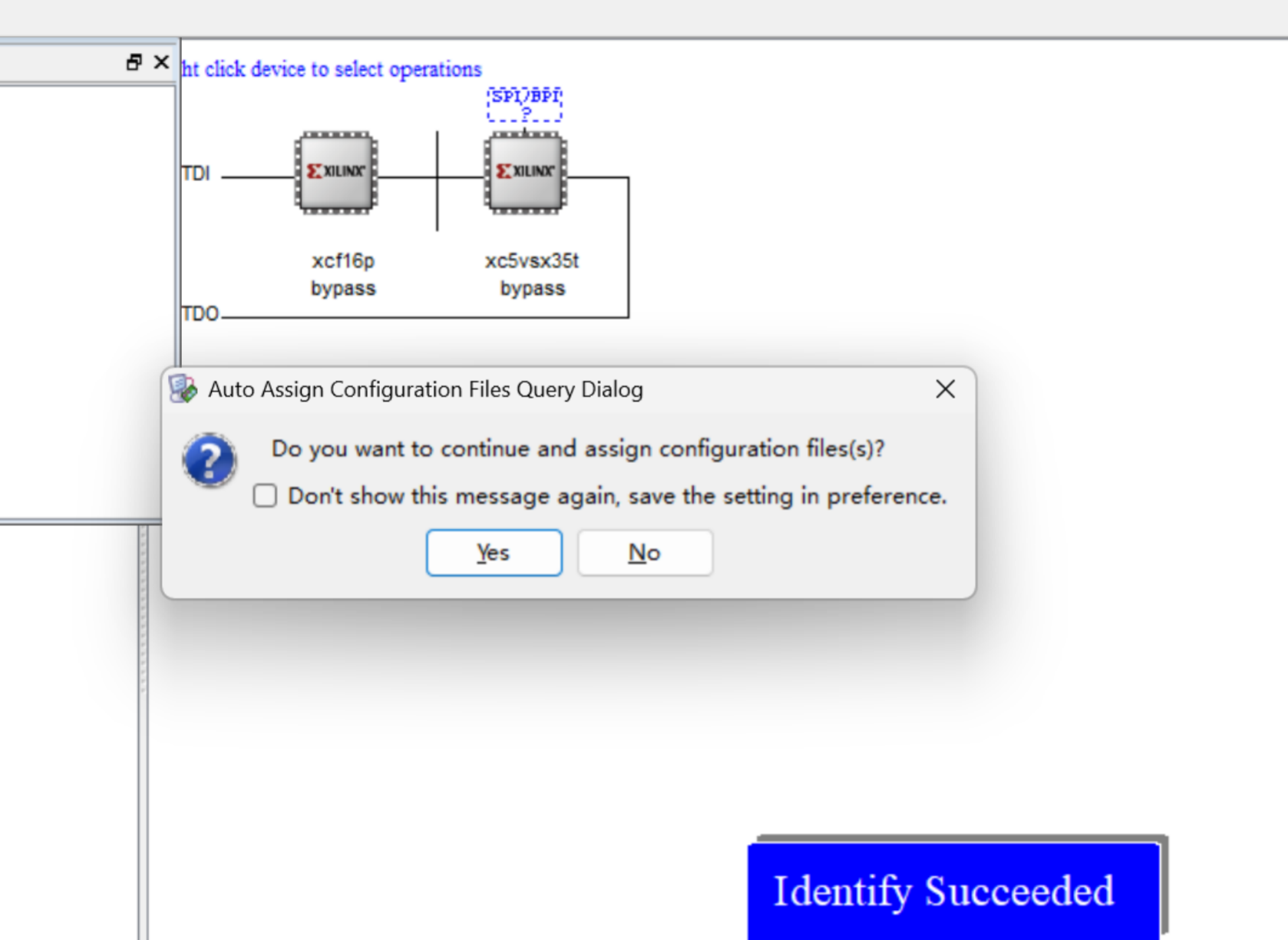This screenshot has height=940, width=1288.
Task: Click the Identify Succeeded status banner
Action: click(953, 891)
